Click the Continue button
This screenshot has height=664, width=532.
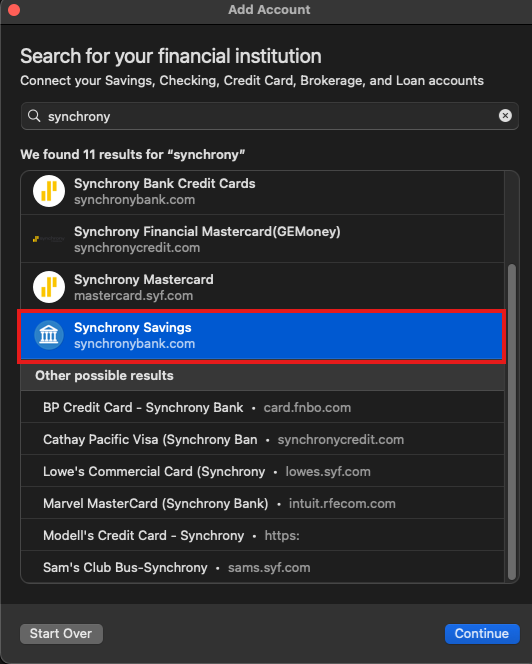tap(482, 634)
